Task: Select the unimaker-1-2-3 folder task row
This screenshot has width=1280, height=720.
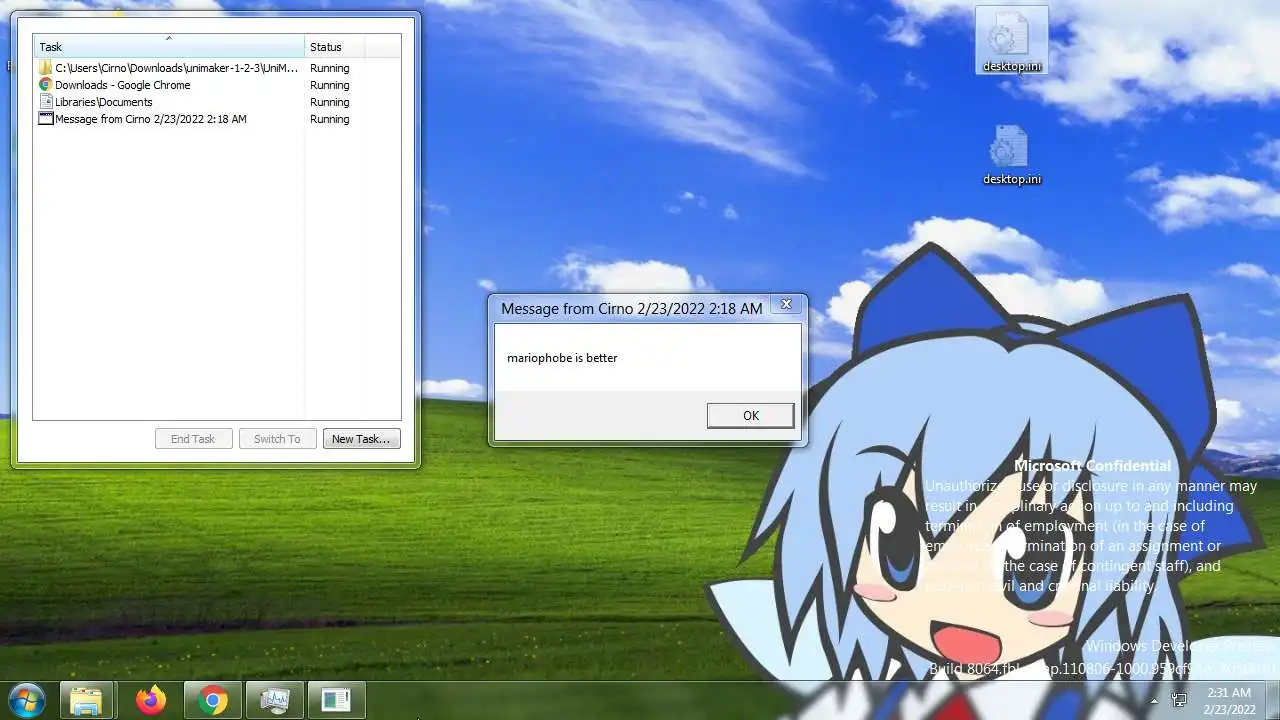Action: 217,68
